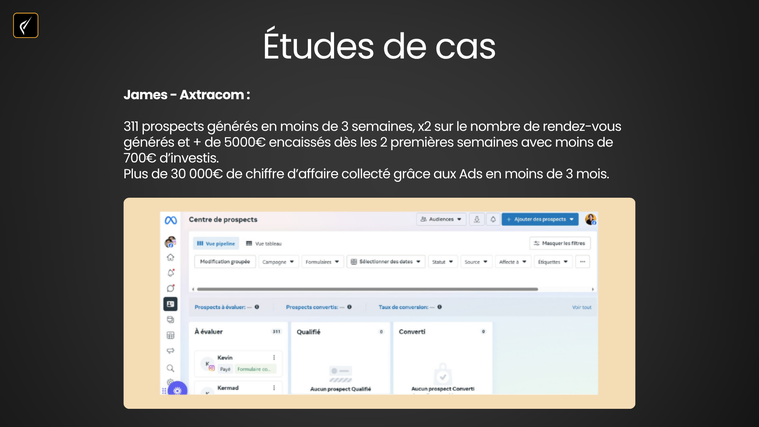Switch to the Vue tableau tab
The width and height of the screenshot is (759, 427).
(264, 244)
